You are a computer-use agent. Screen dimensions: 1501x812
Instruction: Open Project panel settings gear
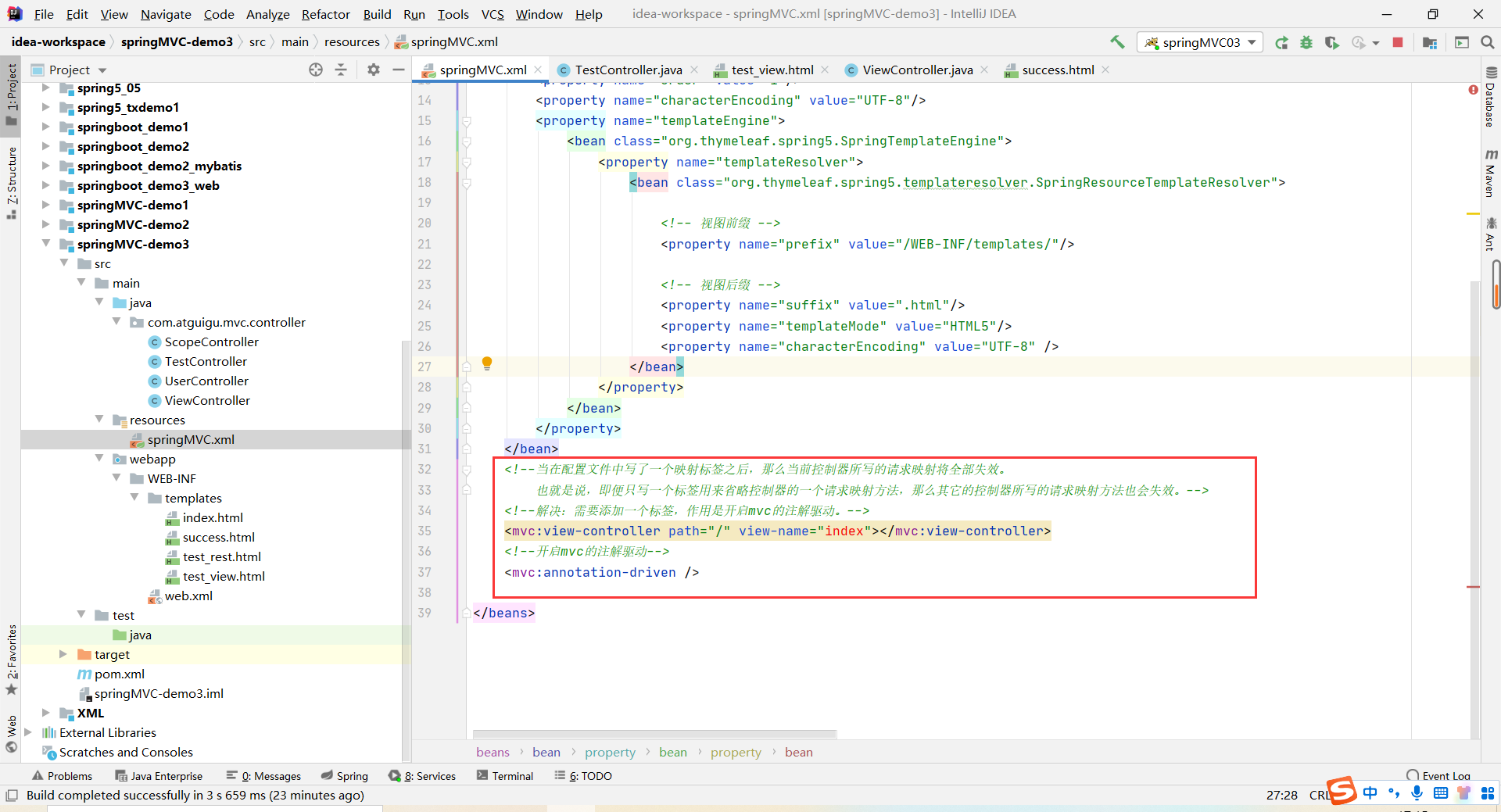374,70
